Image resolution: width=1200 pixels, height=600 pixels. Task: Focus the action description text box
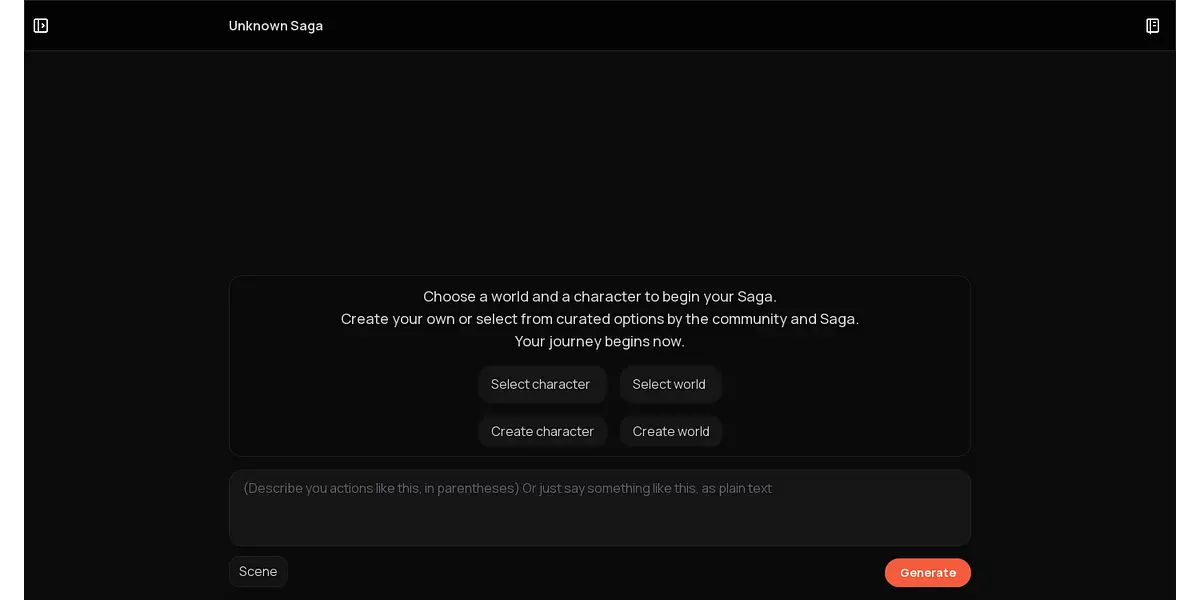(x=600, y=508)
